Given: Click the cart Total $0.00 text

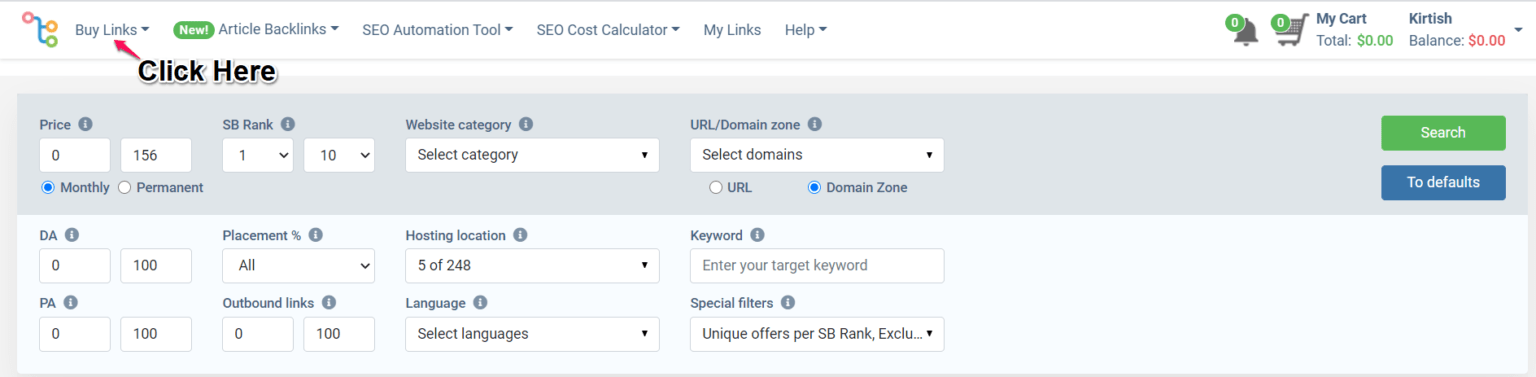Looking at the screenshot, I should point(1354,41).
